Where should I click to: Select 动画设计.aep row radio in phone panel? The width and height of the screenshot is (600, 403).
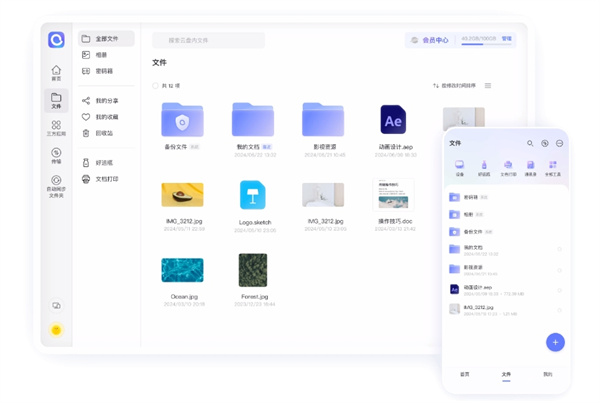point(559,290)
